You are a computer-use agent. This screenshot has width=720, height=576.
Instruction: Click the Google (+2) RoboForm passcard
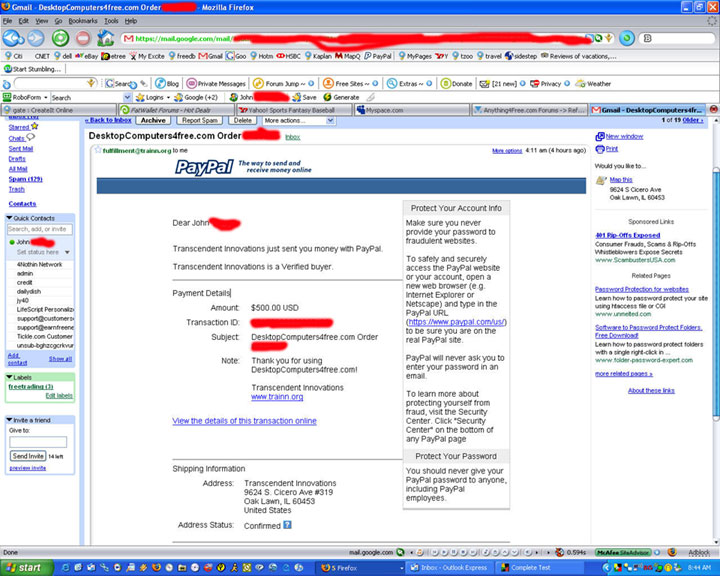coord(196,97)
